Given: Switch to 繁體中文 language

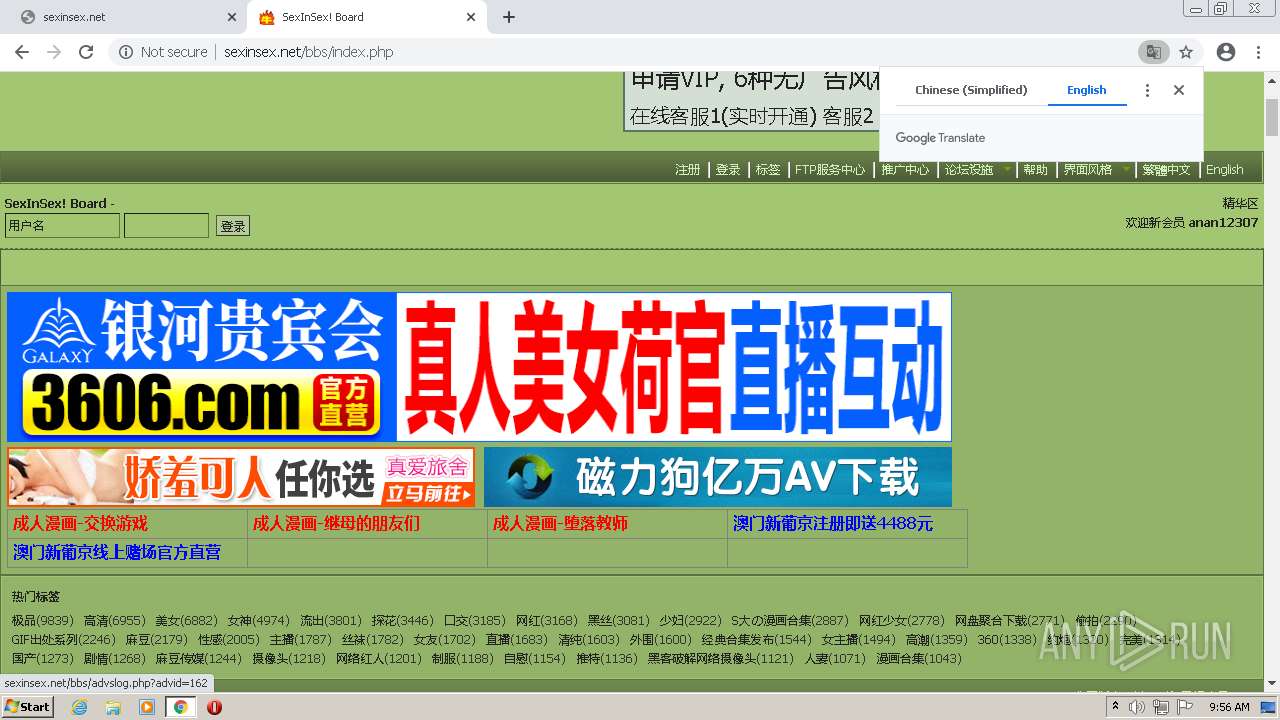Looking at the screenshot, I should (1167, 170).
